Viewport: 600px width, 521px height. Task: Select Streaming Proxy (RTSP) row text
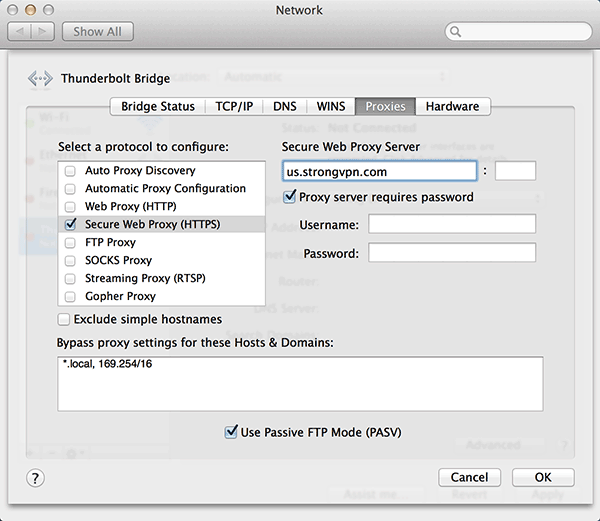tap(145, 278)
